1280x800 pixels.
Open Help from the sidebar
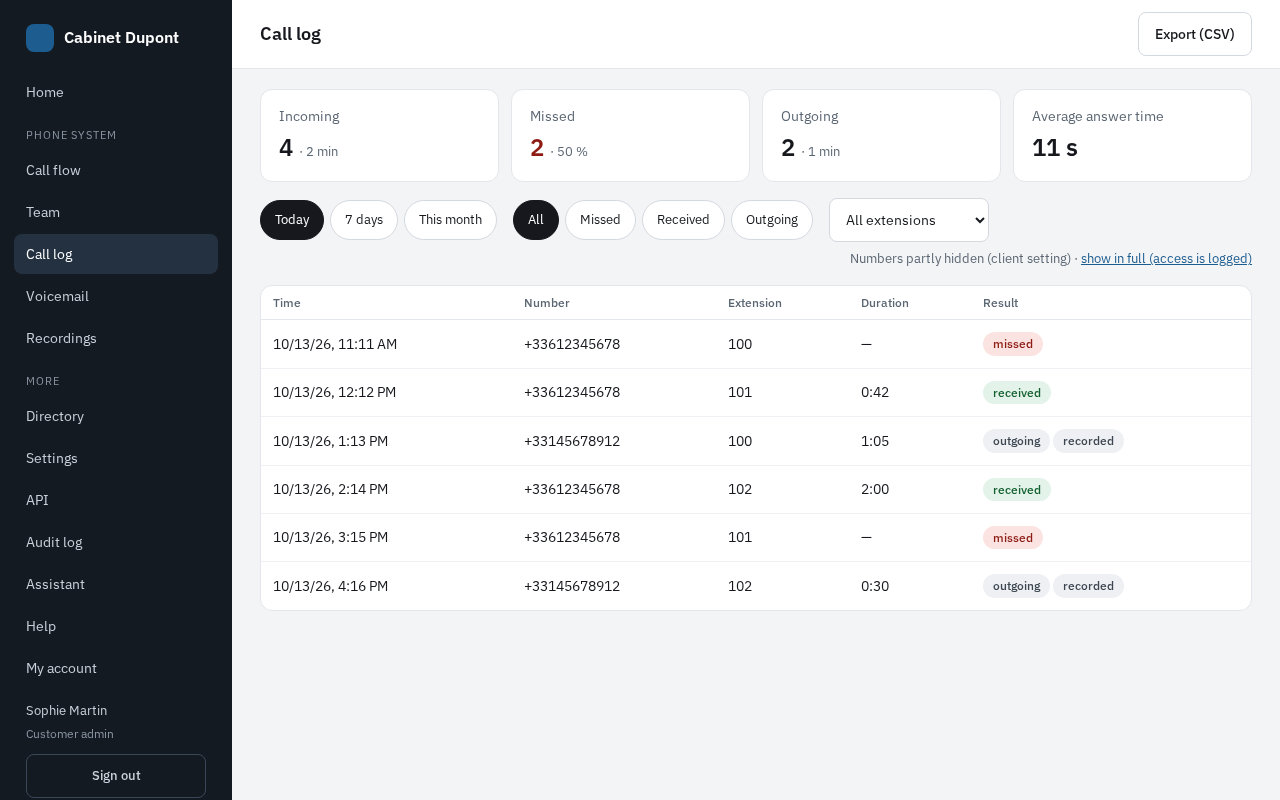[116, 626]
